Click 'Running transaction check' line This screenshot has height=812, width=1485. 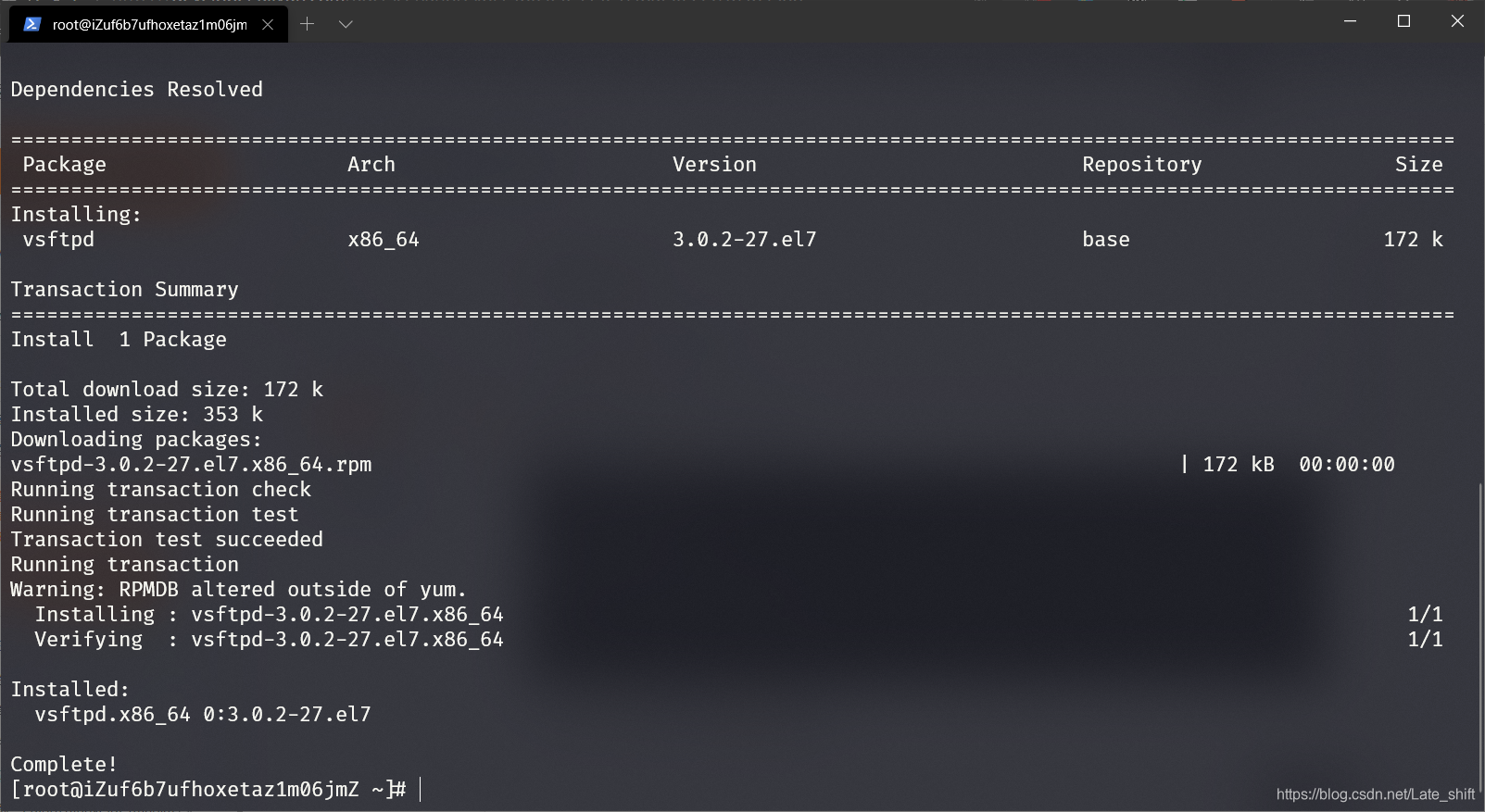[160, 490]
